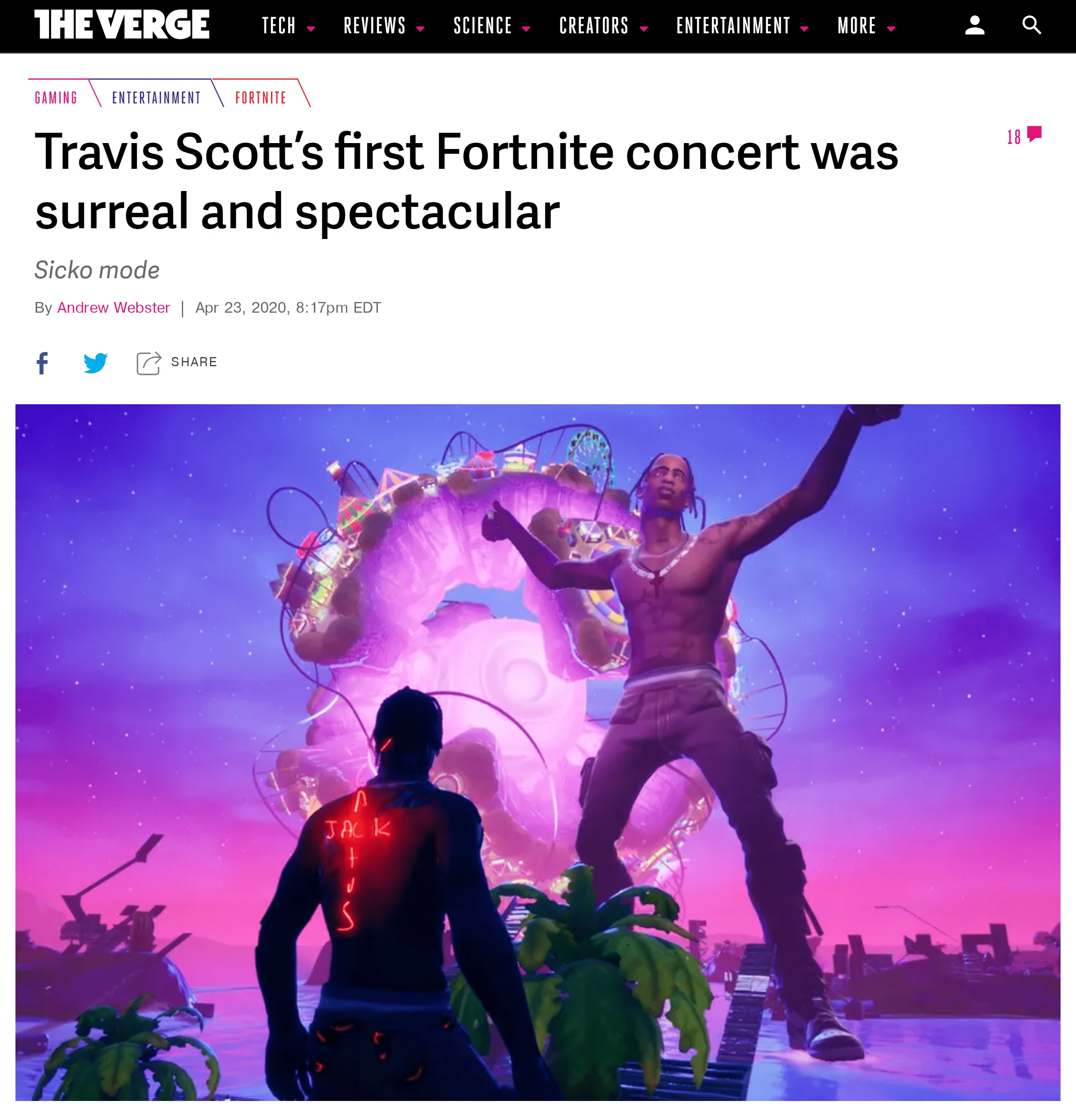Open the Travis Scott Fortnite hero image
The height and width of the screenshot is (1120, 1076).
point(538,752)
